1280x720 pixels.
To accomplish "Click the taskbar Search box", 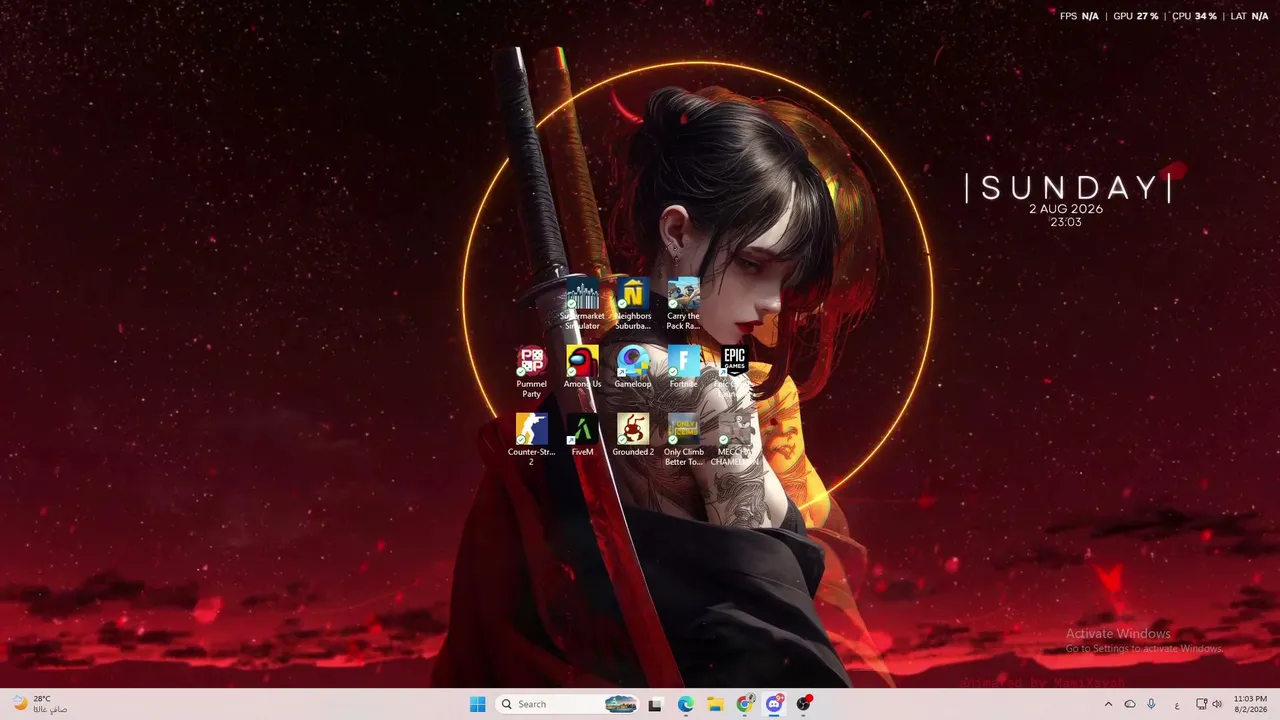I will click(x=567, y=704).
